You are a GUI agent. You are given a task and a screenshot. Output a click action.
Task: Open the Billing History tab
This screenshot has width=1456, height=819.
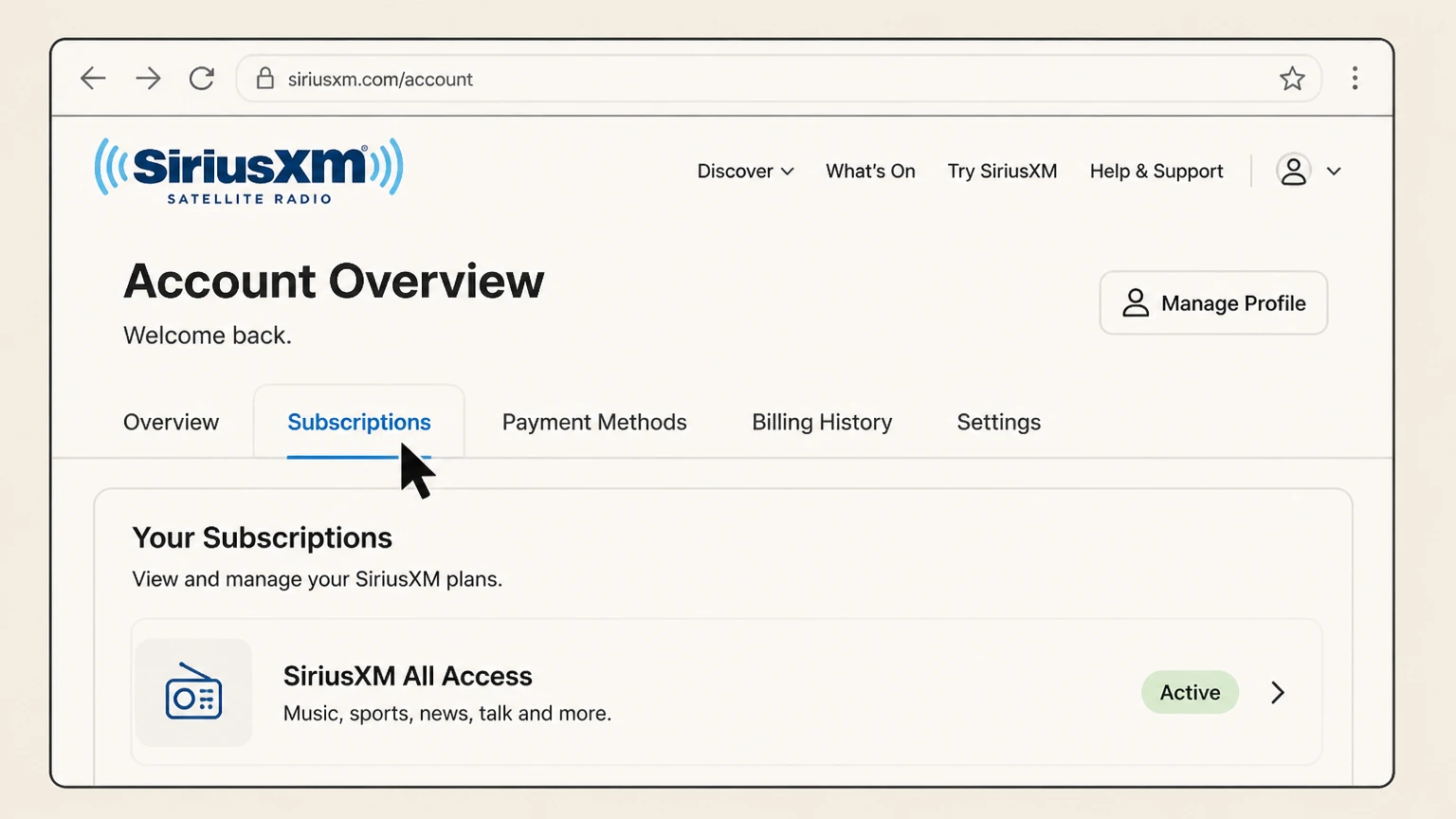coord(822,422)
